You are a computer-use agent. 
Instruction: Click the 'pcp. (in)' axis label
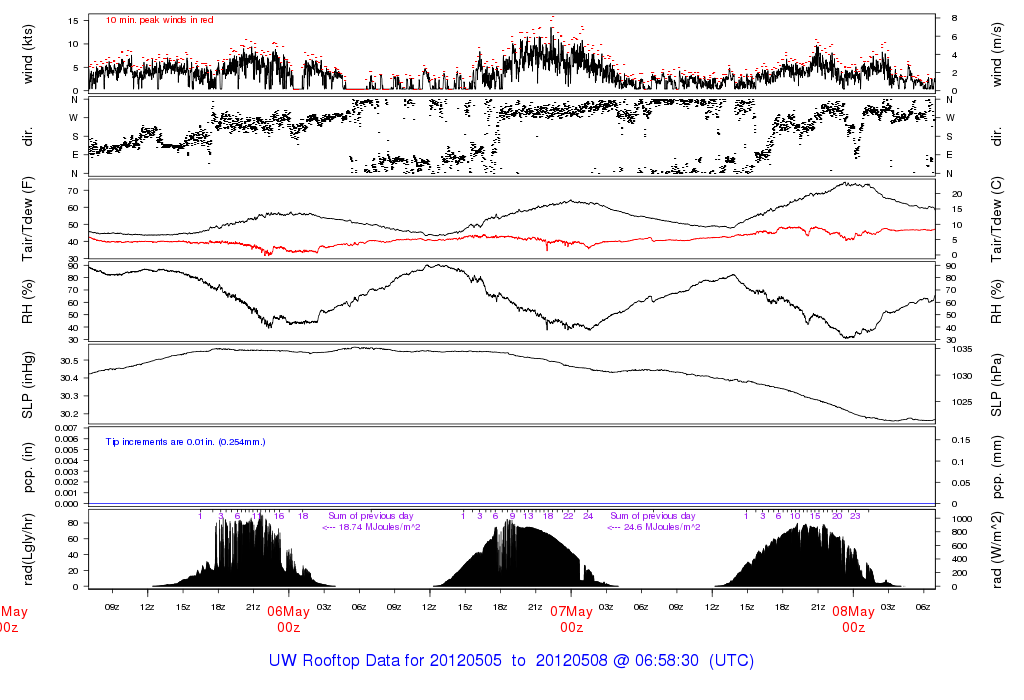[27, 467]
